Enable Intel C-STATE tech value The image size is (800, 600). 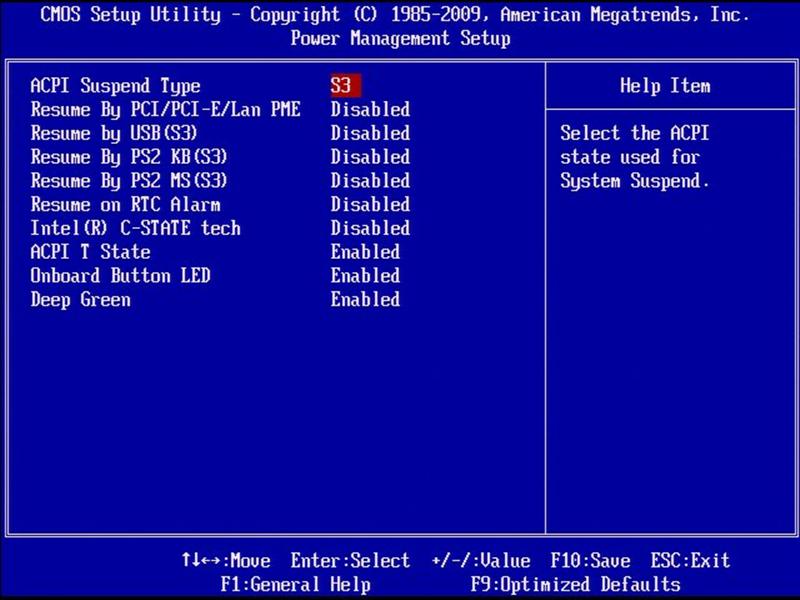370,228
